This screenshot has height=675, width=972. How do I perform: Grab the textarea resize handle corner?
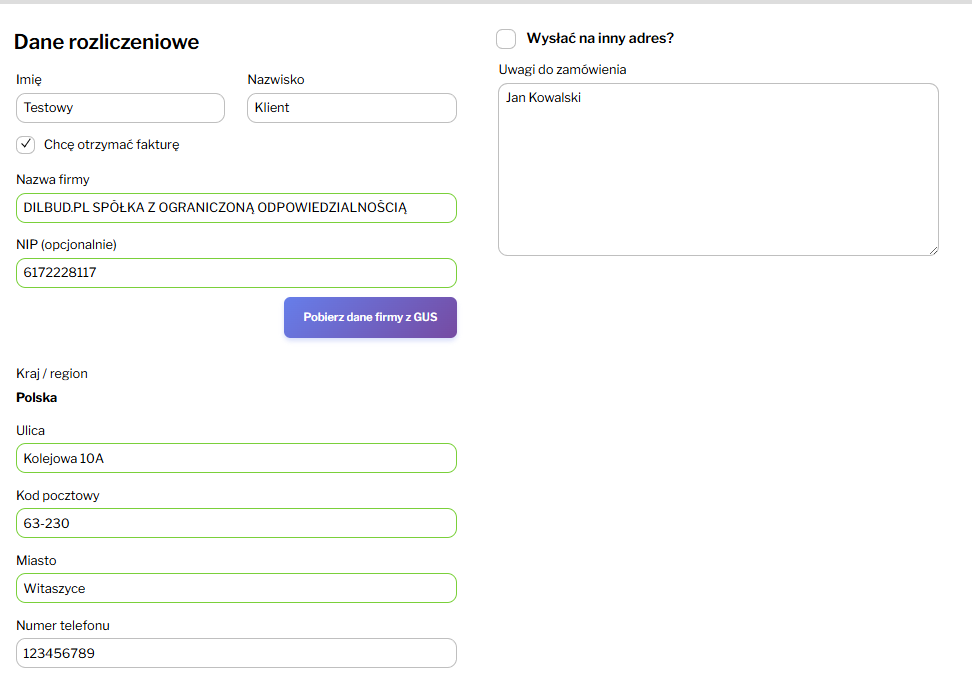933,250
